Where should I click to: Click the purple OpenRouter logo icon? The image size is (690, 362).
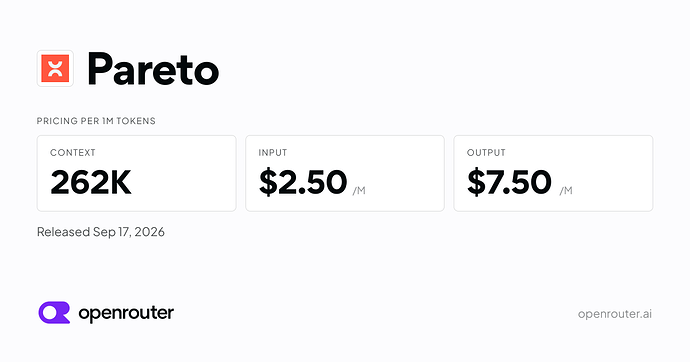click(x=54, y=313)
